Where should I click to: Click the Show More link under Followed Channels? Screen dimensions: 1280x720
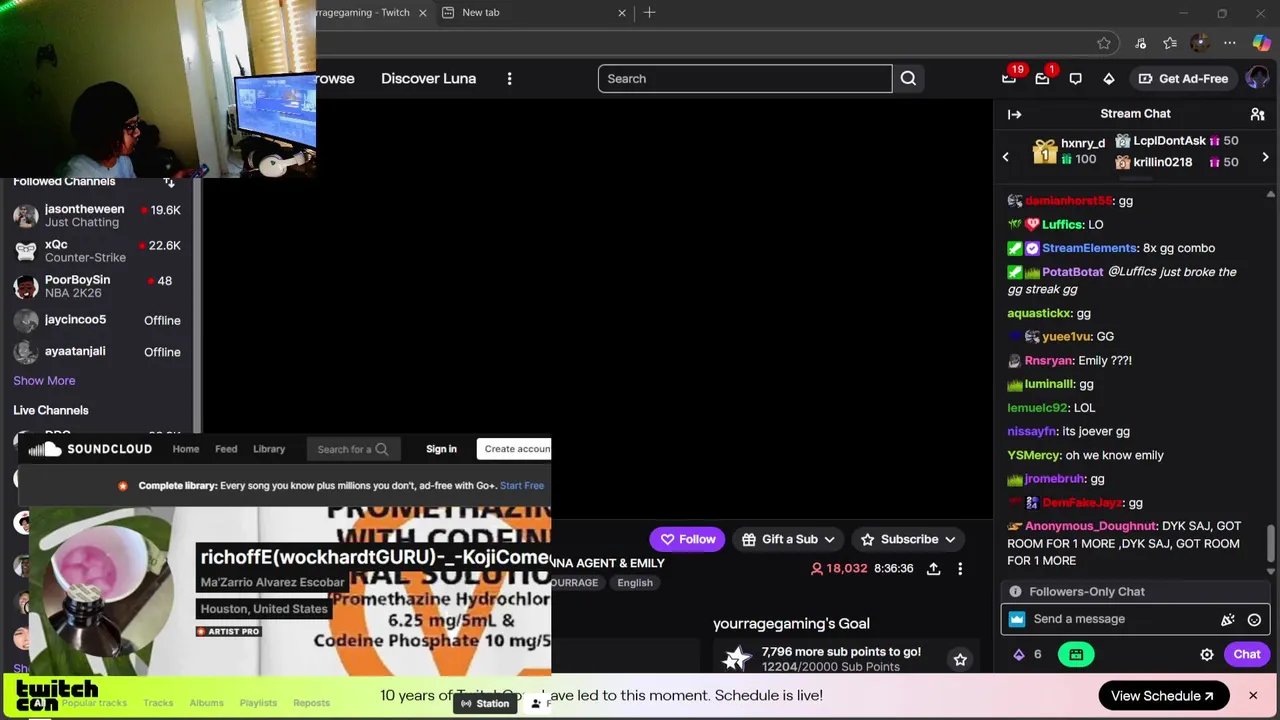44,380
